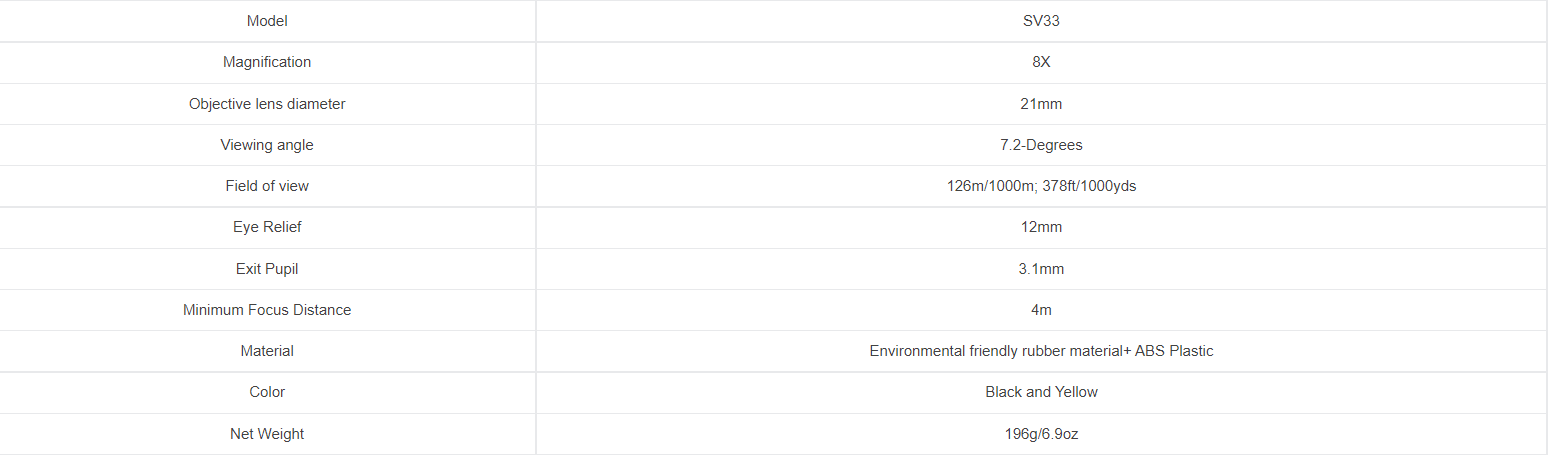The width and height of the screenshot is (1548, 456).
Task: Select the 21mm value cell
Action: [x=1041, y=104]
